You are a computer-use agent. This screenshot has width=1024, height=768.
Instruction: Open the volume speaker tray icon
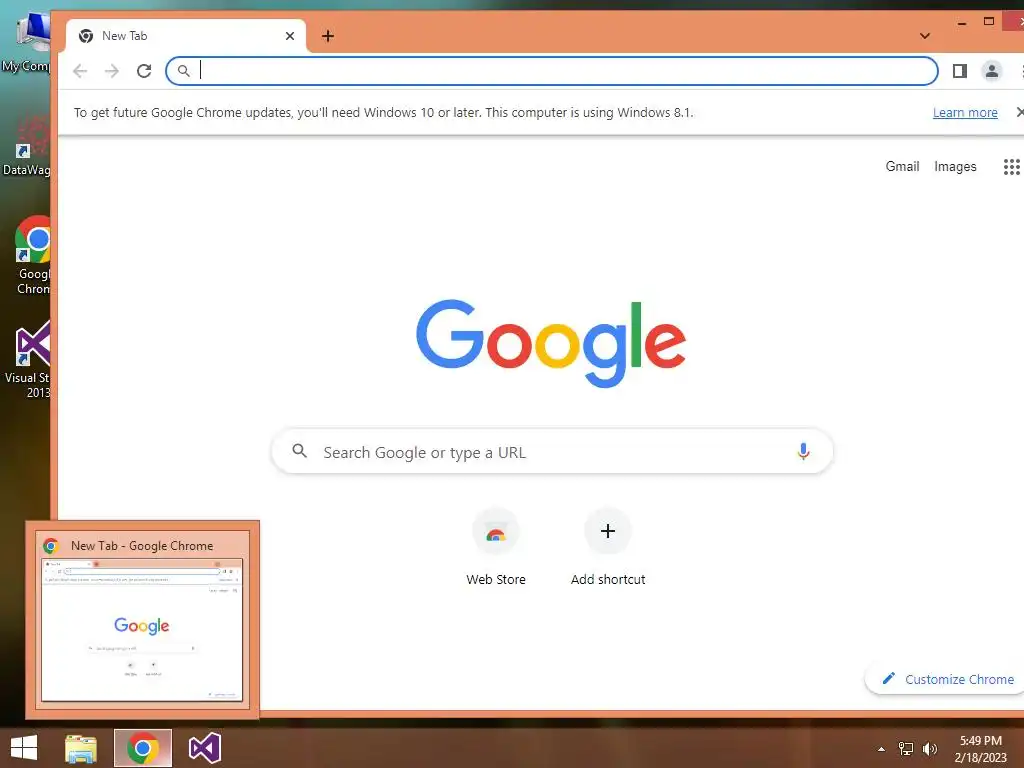(929, 749)
